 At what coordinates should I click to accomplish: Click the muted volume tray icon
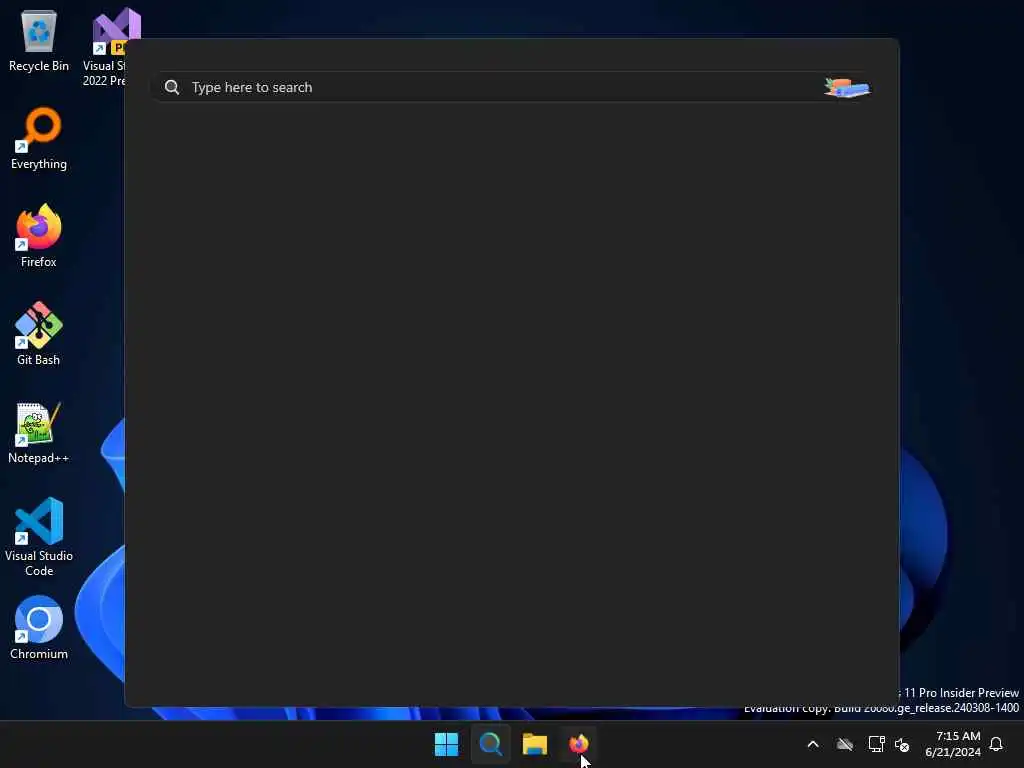click(902, 744)
